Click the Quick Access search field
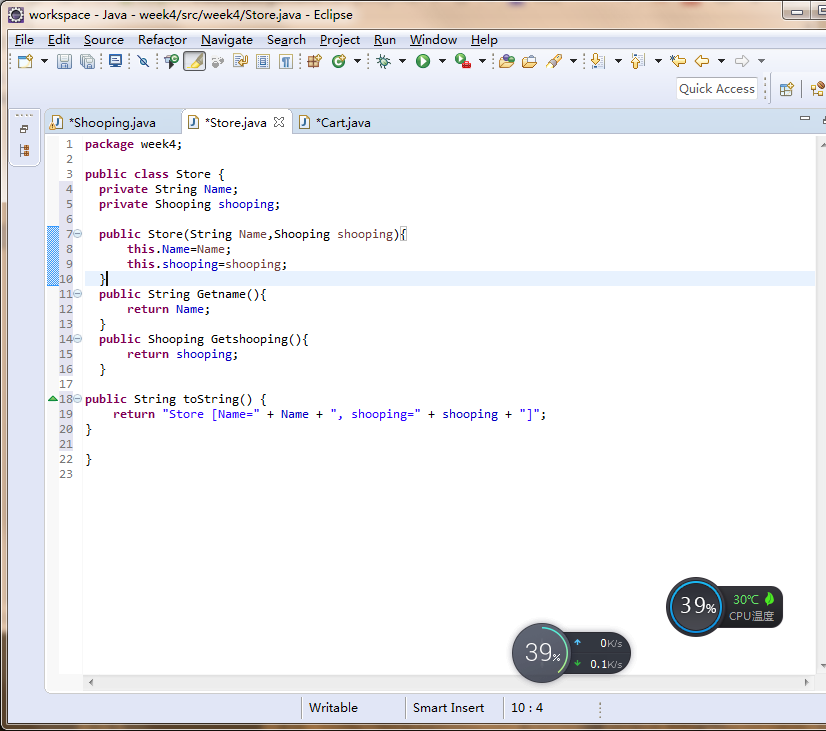Image resolution: width=826 pixels, height=731 pixels. click(x=716, y=88)
